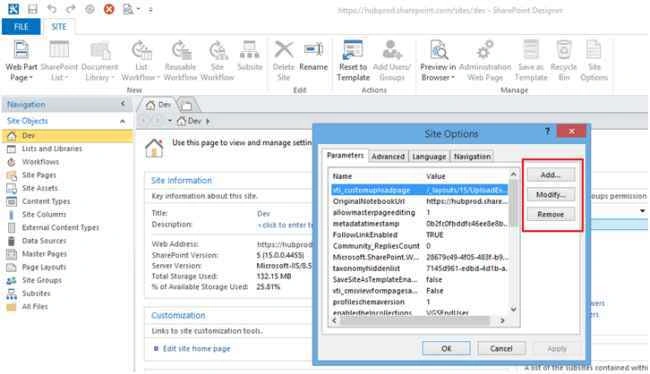Click the red Stop icon in quick access toolbar

click(109, 9)
